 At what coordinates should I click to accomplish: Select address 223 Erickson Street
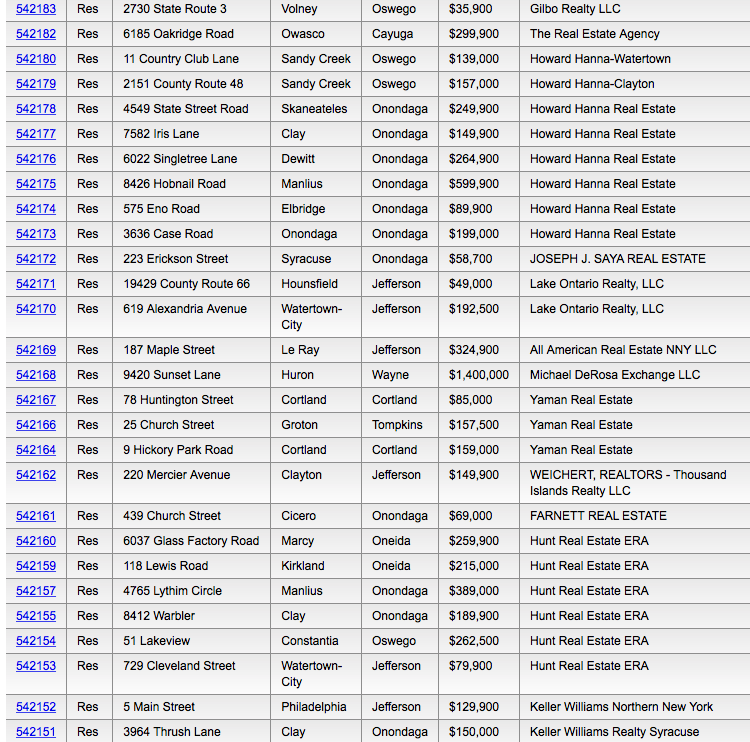176,258
